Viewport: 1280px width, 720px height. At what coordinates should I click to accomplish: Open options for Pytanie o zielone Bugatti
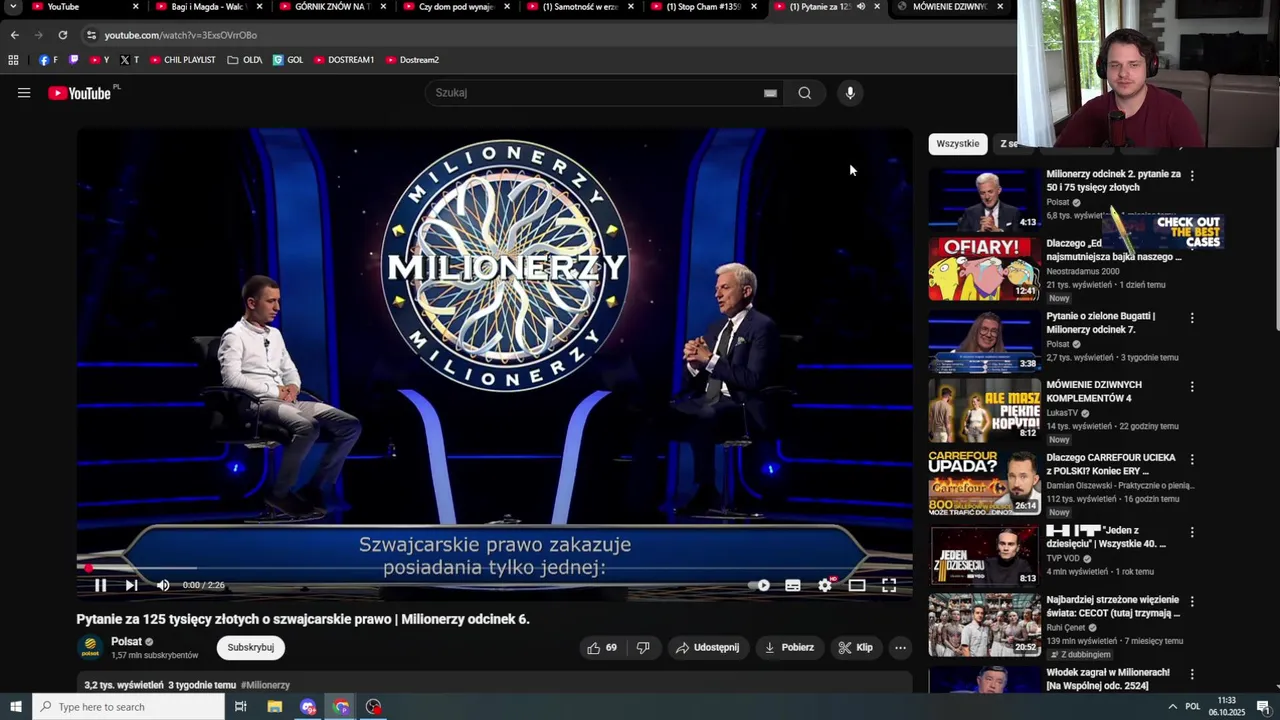(x=1191, y=318)
